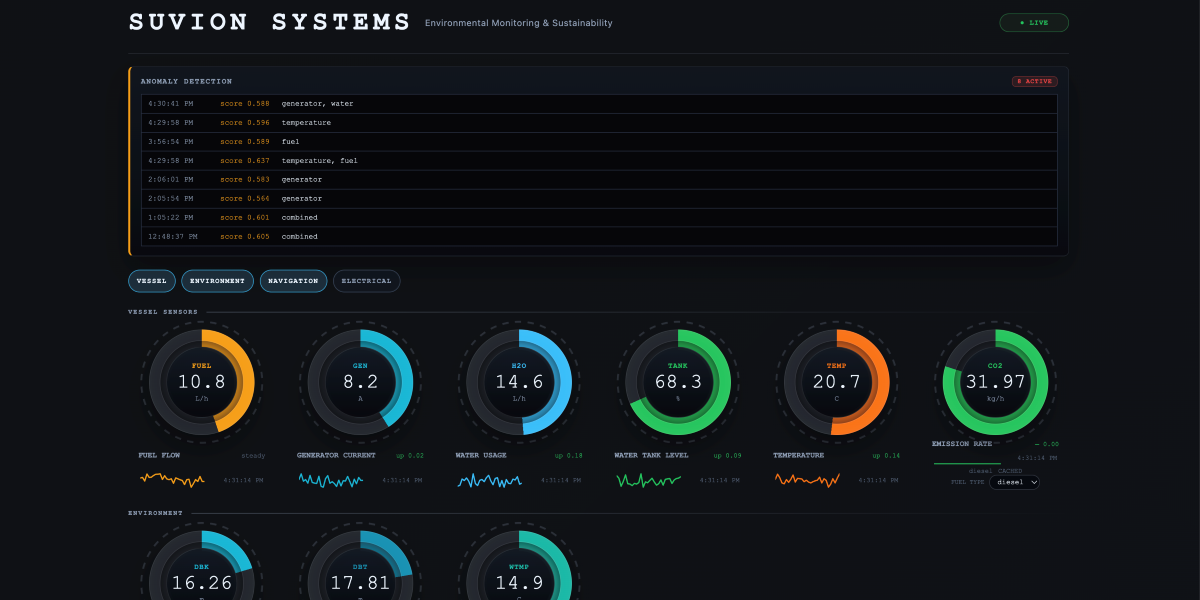The width and height of the screenshot is (1200, 600).
Task: Click the score 0.605 value
Action: 245,237
